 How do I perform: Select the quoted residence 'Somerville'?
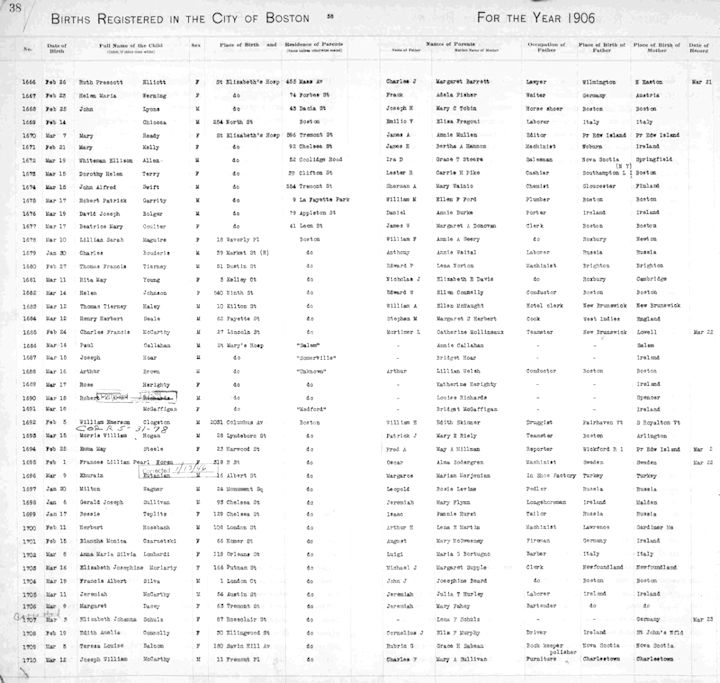315,358
